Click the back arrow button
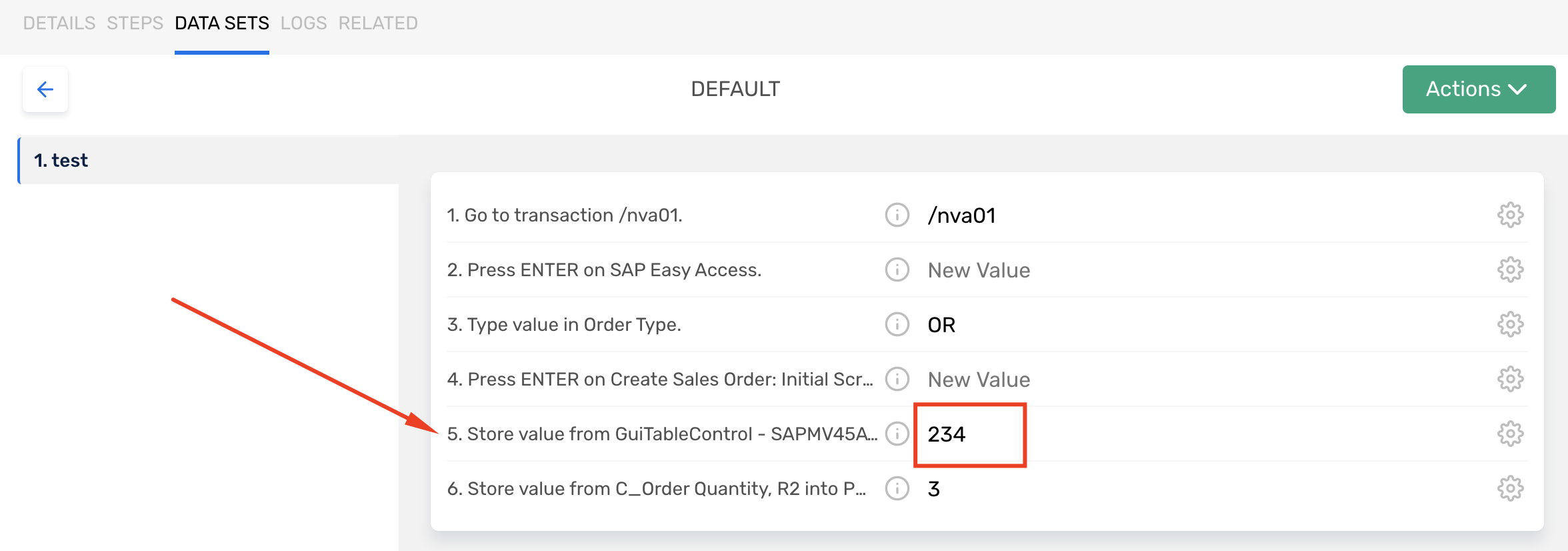Image resolution: width=1568 pixels, height=551 pixels. coord(45,89)
